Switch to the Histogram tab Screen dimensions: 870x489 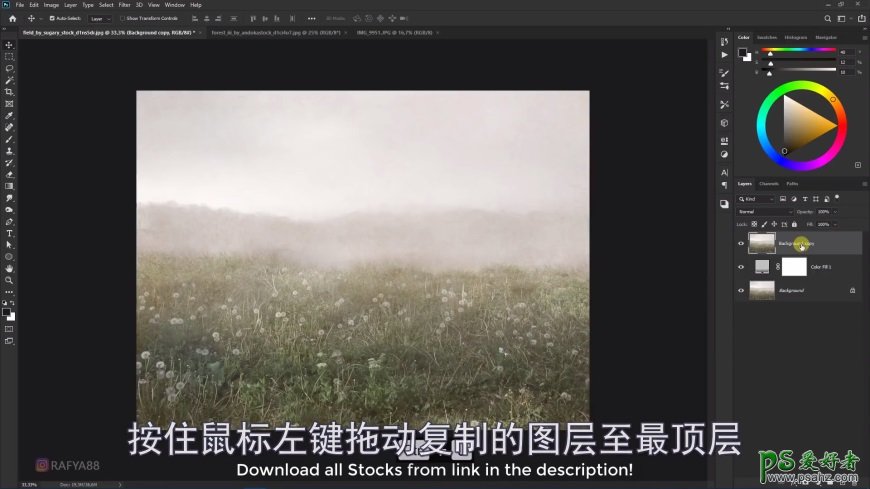click(796, 37)
